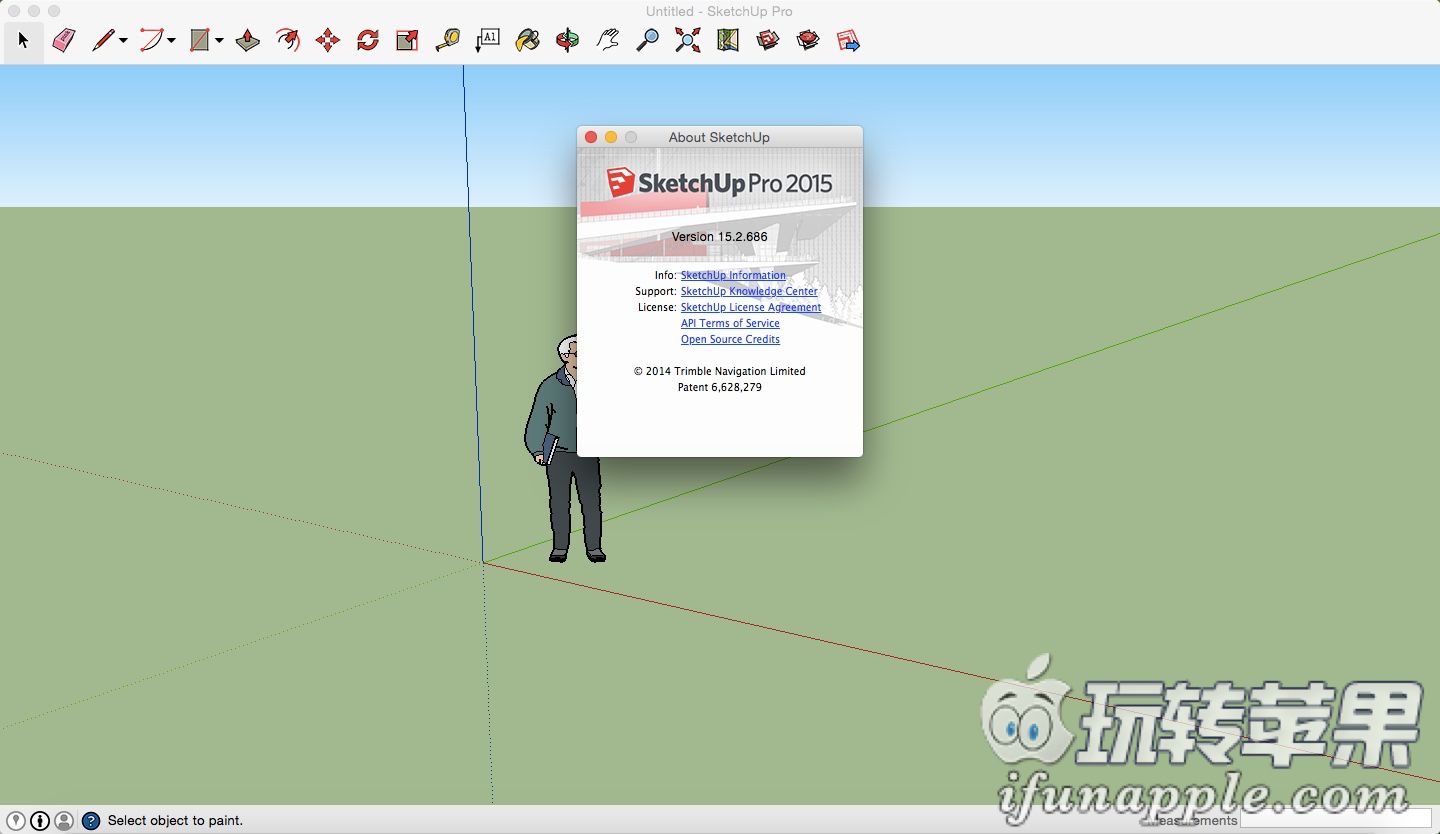This screenshot has height=834, width=1440.
Task: Click the SketchUp Pro 2015 logo
Action: coord(720,183)
